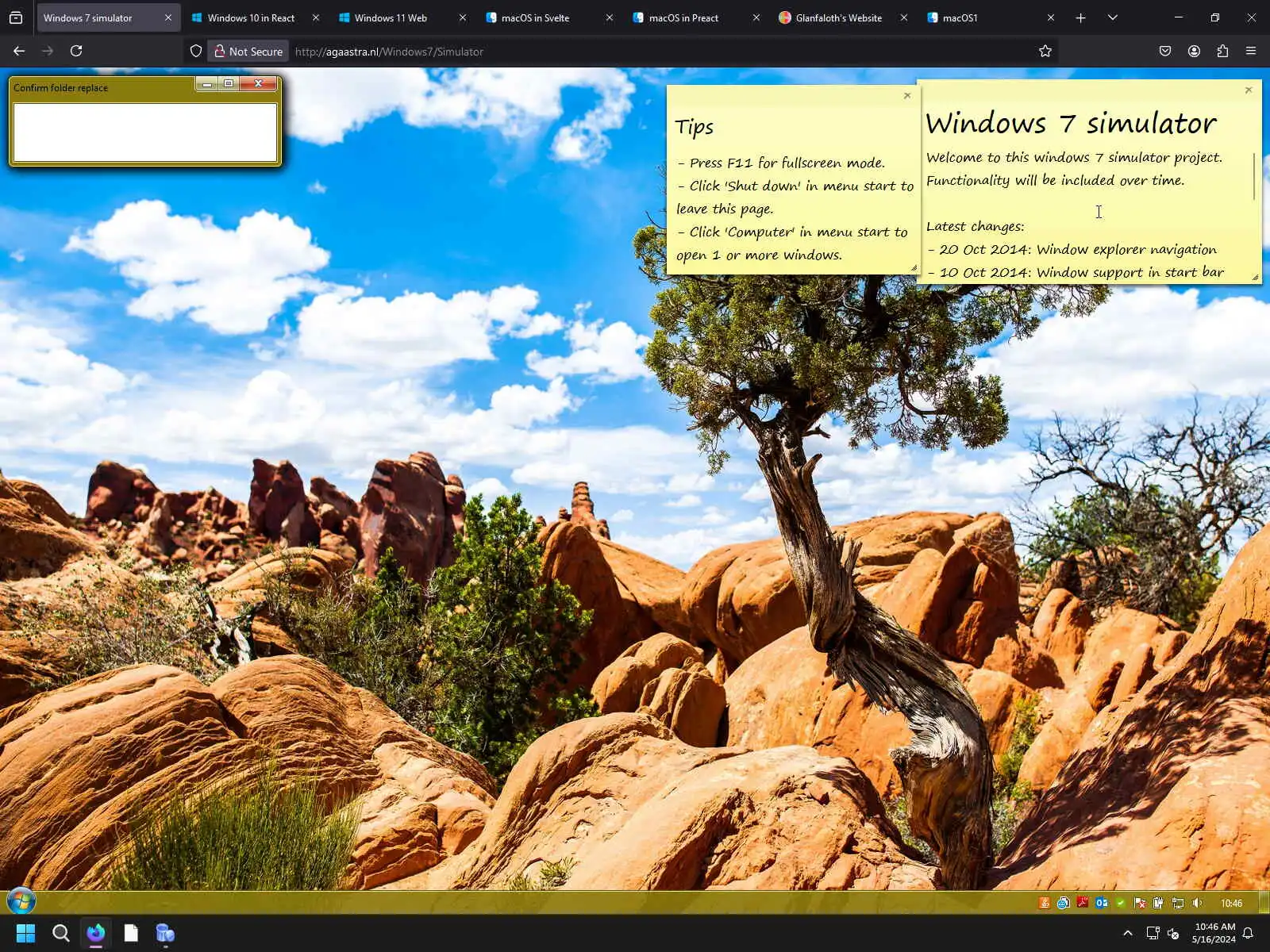Open the blank document taskbar icon
The image size is (1270, 952).
coord(130,933)
